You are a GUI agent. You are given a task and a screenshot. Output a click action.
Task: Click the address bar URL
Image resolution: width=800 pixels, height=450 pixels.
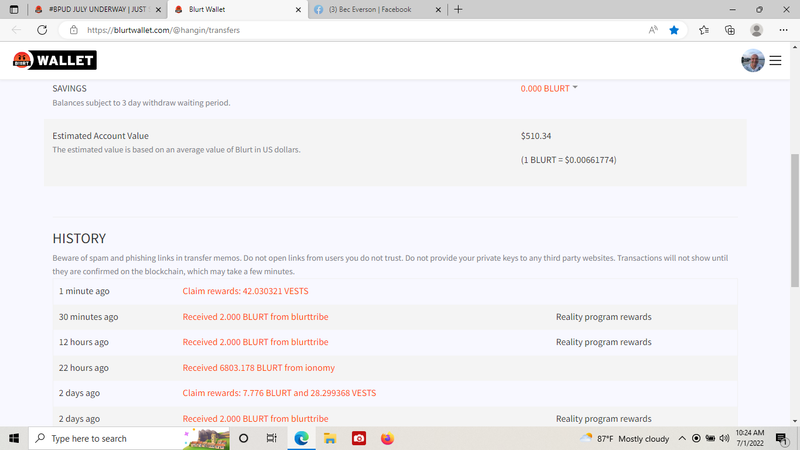[163, 30]
